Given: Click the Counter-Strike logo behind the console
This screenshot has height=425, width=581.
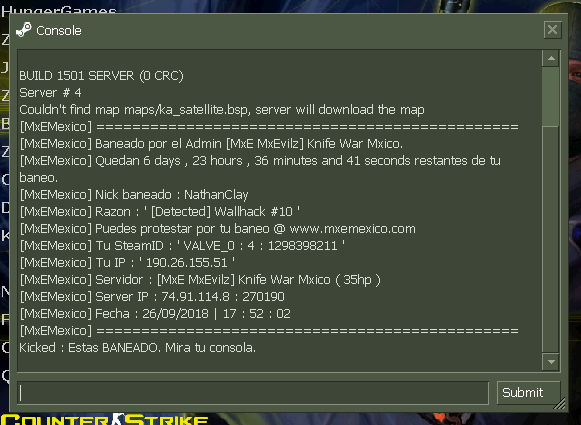Looking at the screenshot, I should click(106, 419).
